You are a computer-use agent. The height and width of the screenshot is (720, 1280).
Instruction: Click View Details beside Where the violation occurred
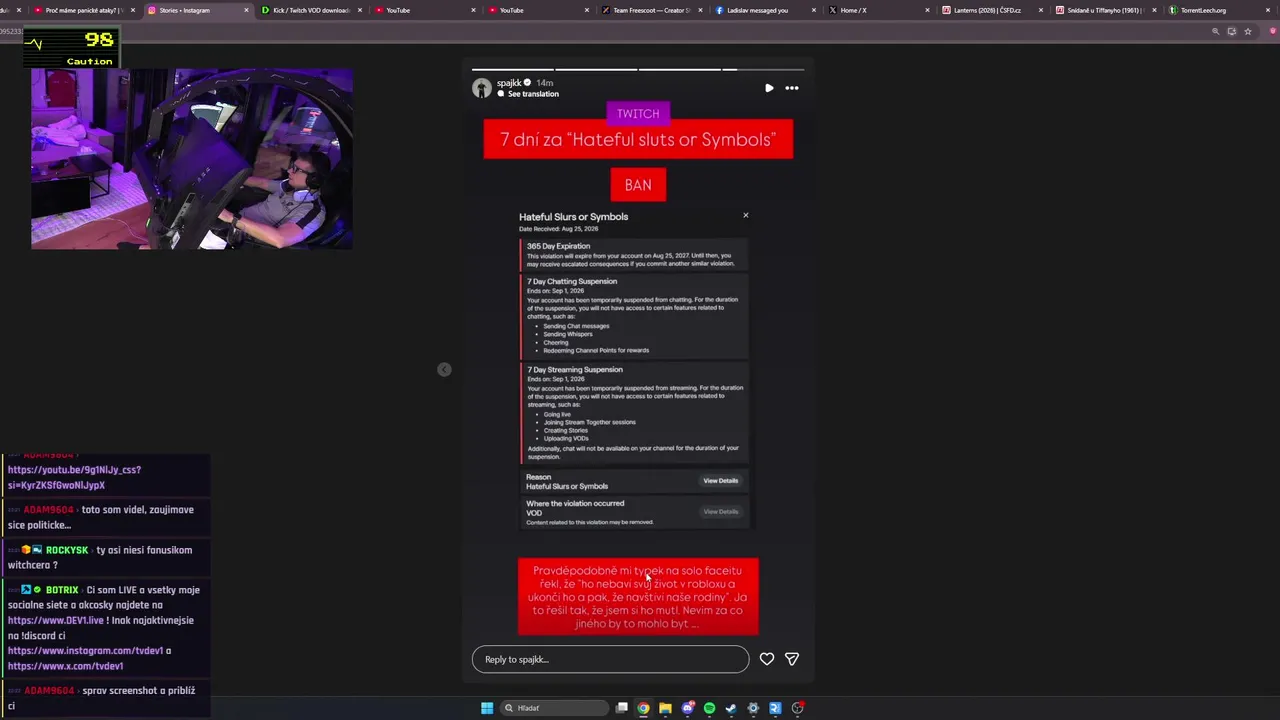(720, 512)
